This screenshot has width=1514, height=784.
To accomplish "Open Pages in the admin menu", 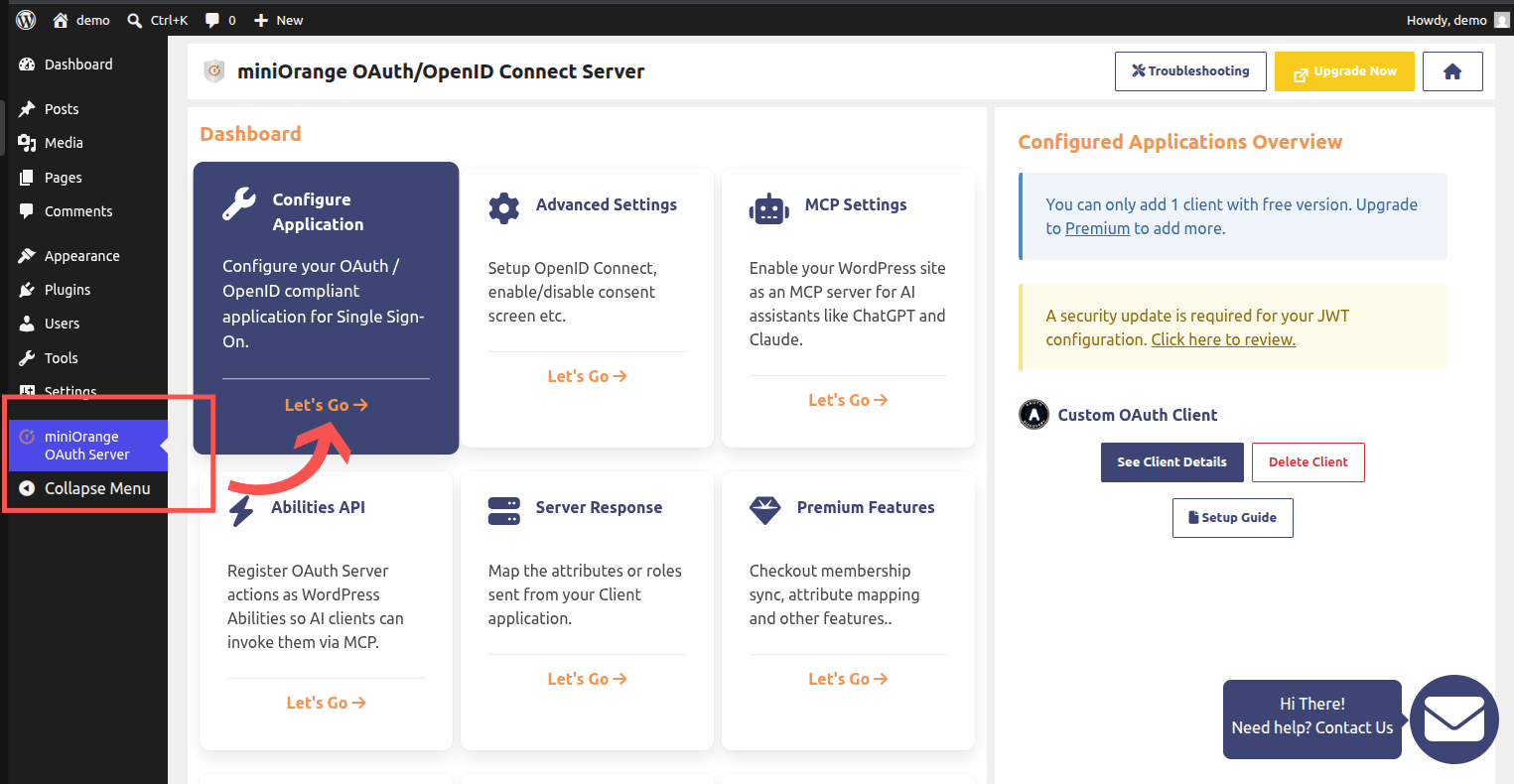I will pyautogui.click(x=64, y=178).
